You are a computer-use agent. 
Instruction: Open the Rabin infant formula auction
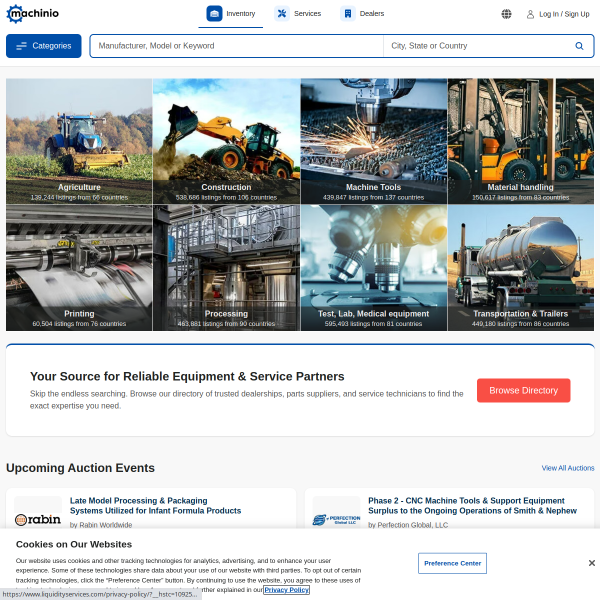pos(155,505)
